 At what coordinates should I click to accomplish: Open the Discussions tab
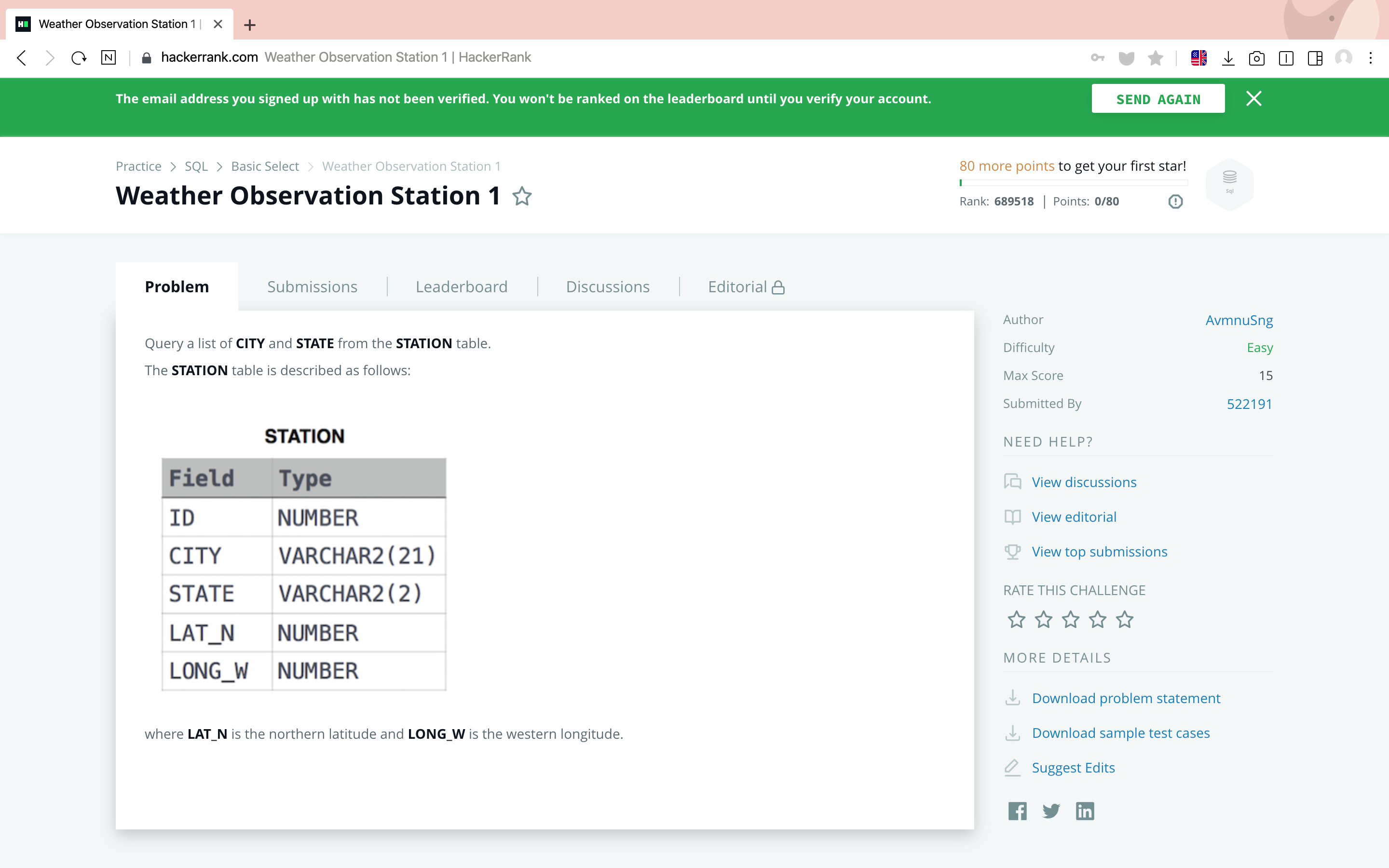(x=607, y=286)
